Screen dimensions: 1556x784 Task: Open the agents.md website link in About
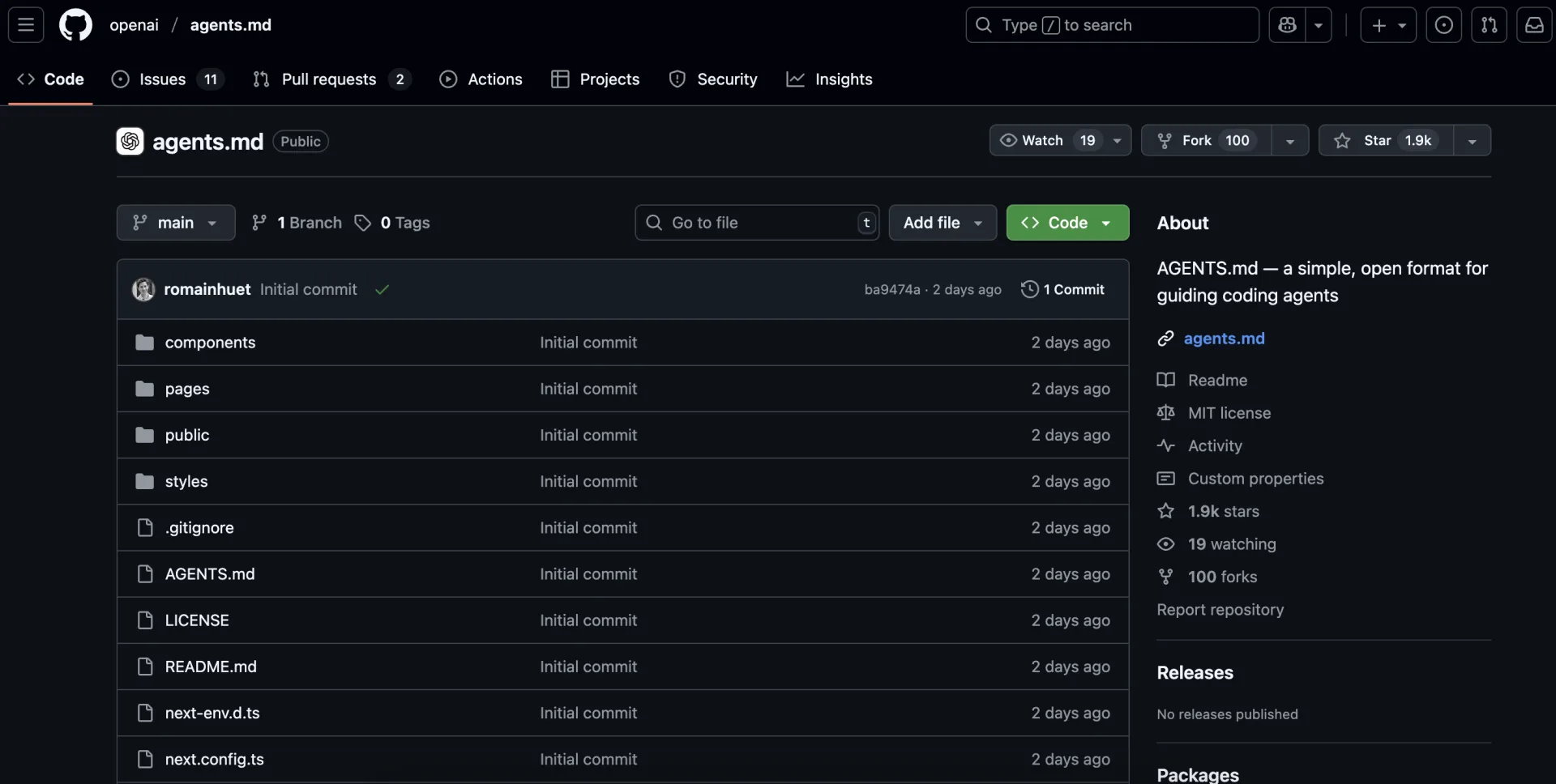[x=1224, y=339]
